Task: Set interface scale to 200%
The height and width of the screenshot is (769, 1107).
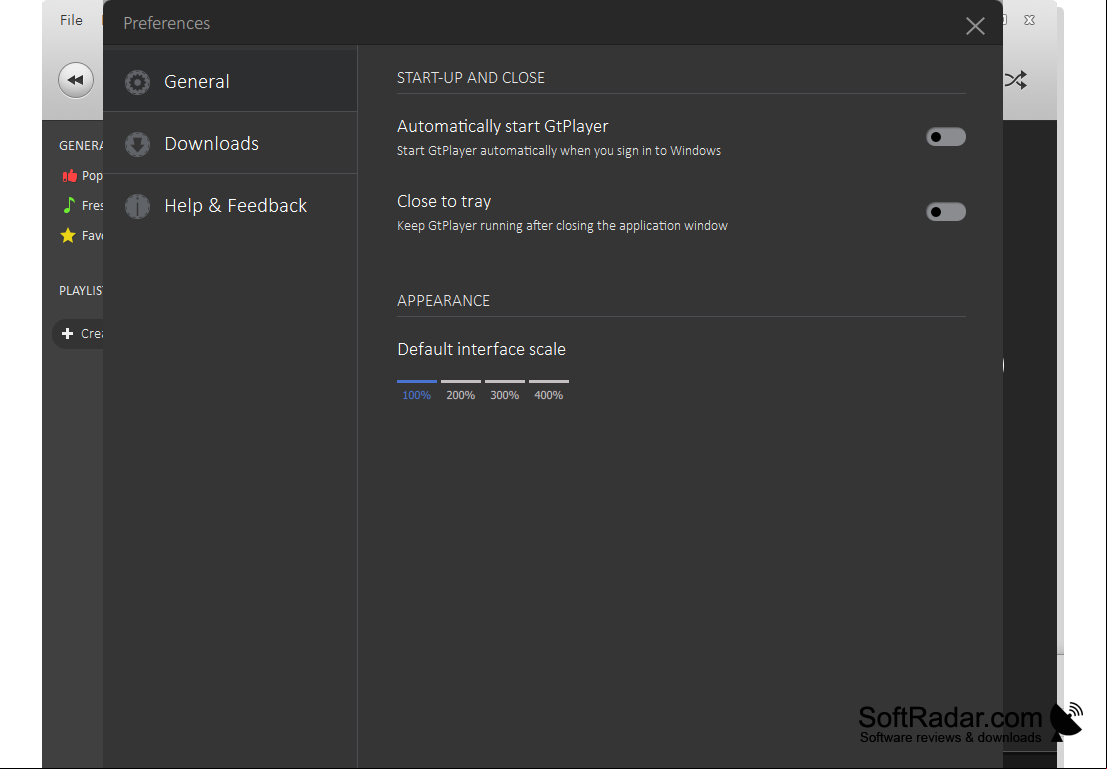Action: click(460, 391)
